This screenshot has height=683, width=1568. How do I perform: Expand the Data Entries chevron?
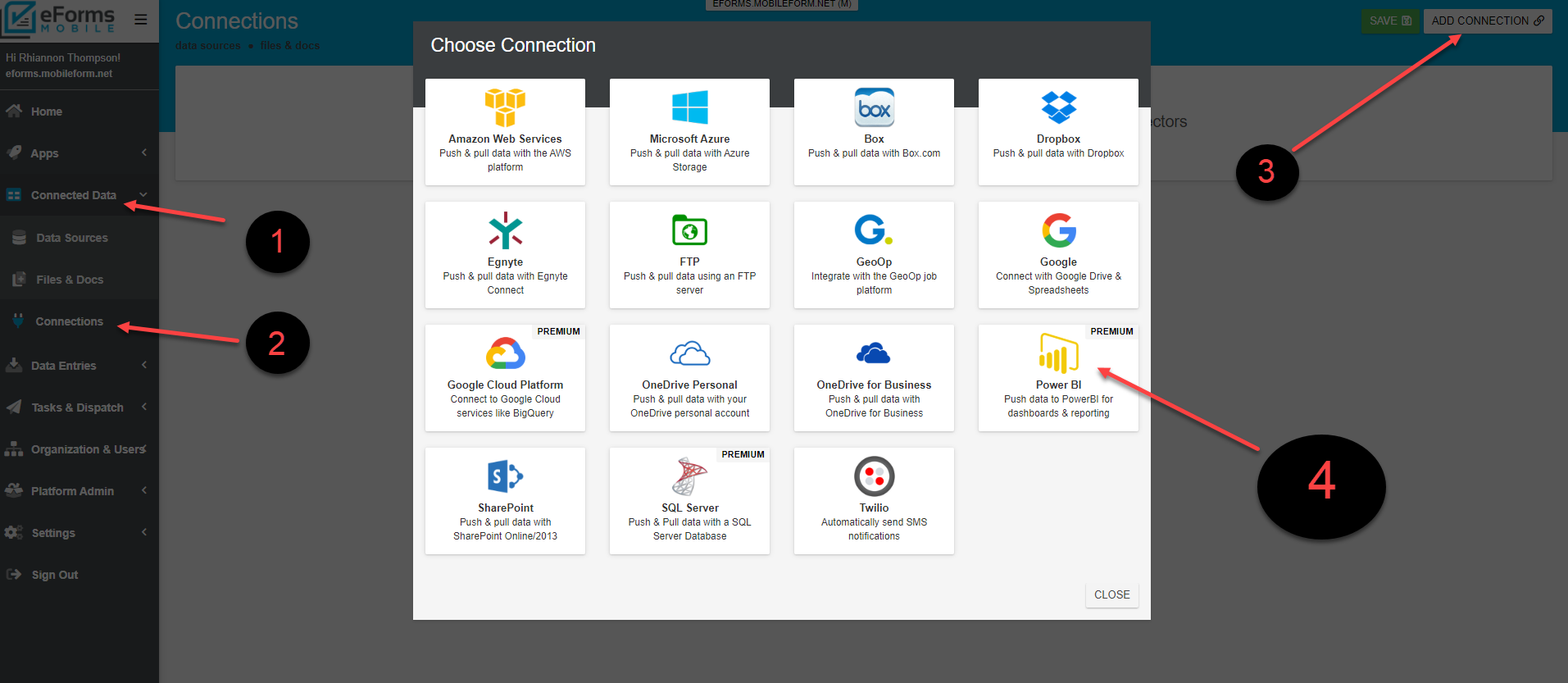pyautogui.click(x=144, y=365)
